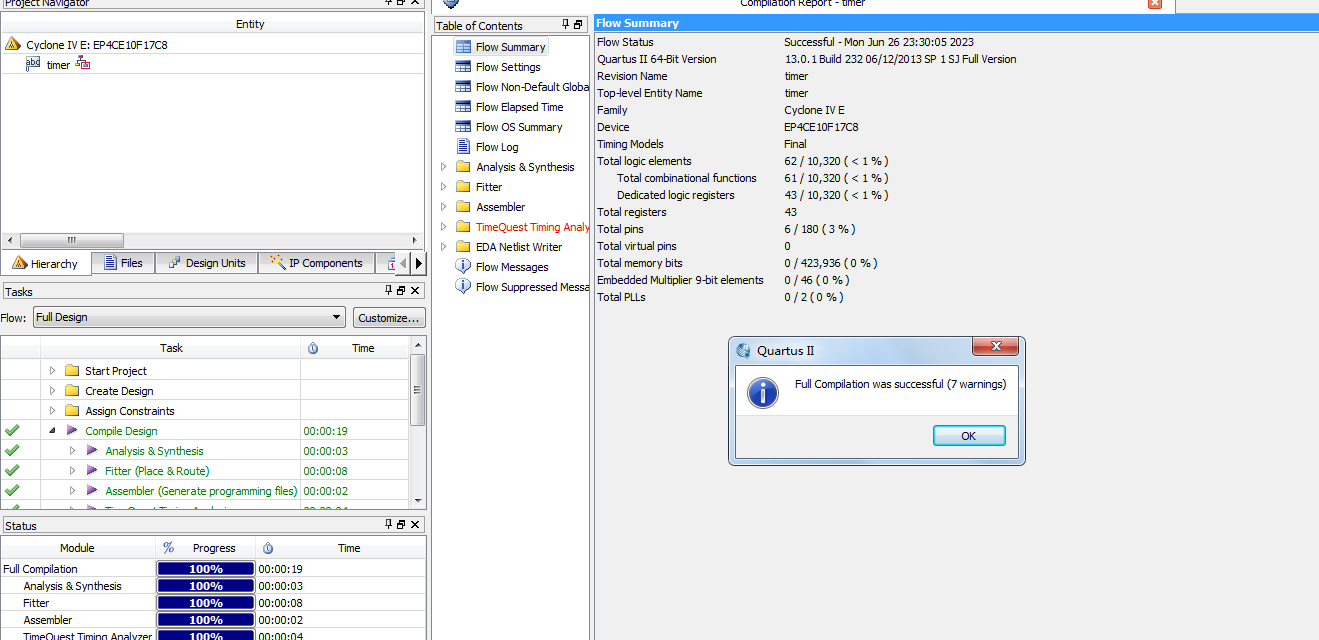The width and height of the screenshot is (1319, 640).
Task: Click the Create Design folder icon
Action: (72, 391)
